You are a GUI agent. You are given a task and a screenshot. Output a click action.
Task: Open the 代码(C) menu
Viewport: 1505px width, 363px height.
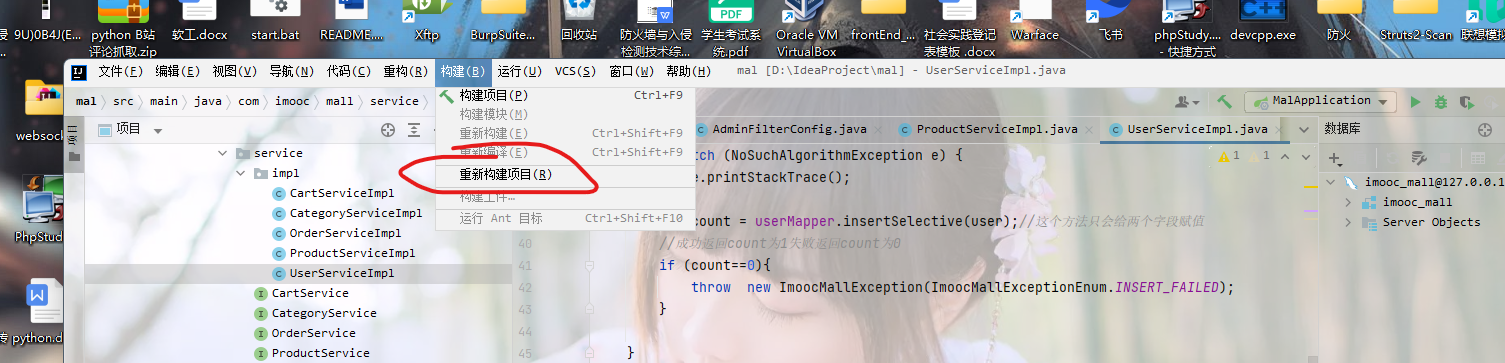point(349,72)
